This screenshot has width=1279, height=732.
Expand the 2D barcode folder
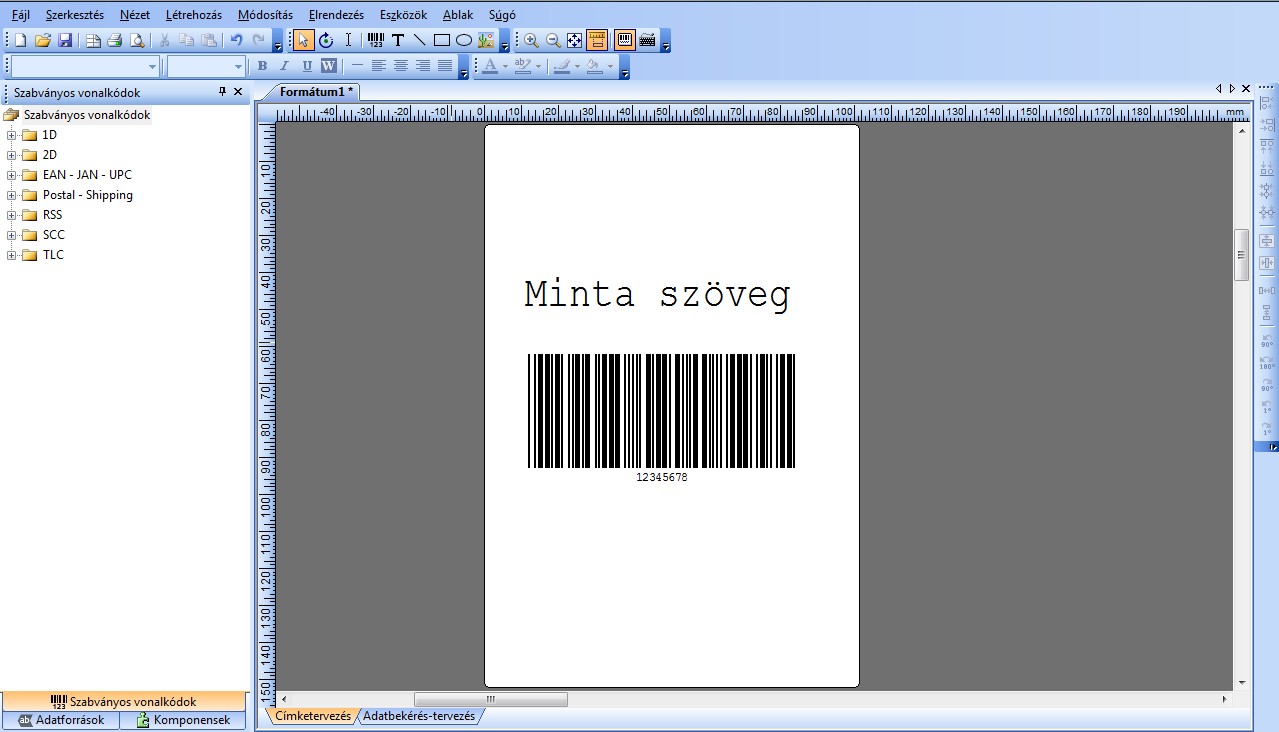(12, 155)
